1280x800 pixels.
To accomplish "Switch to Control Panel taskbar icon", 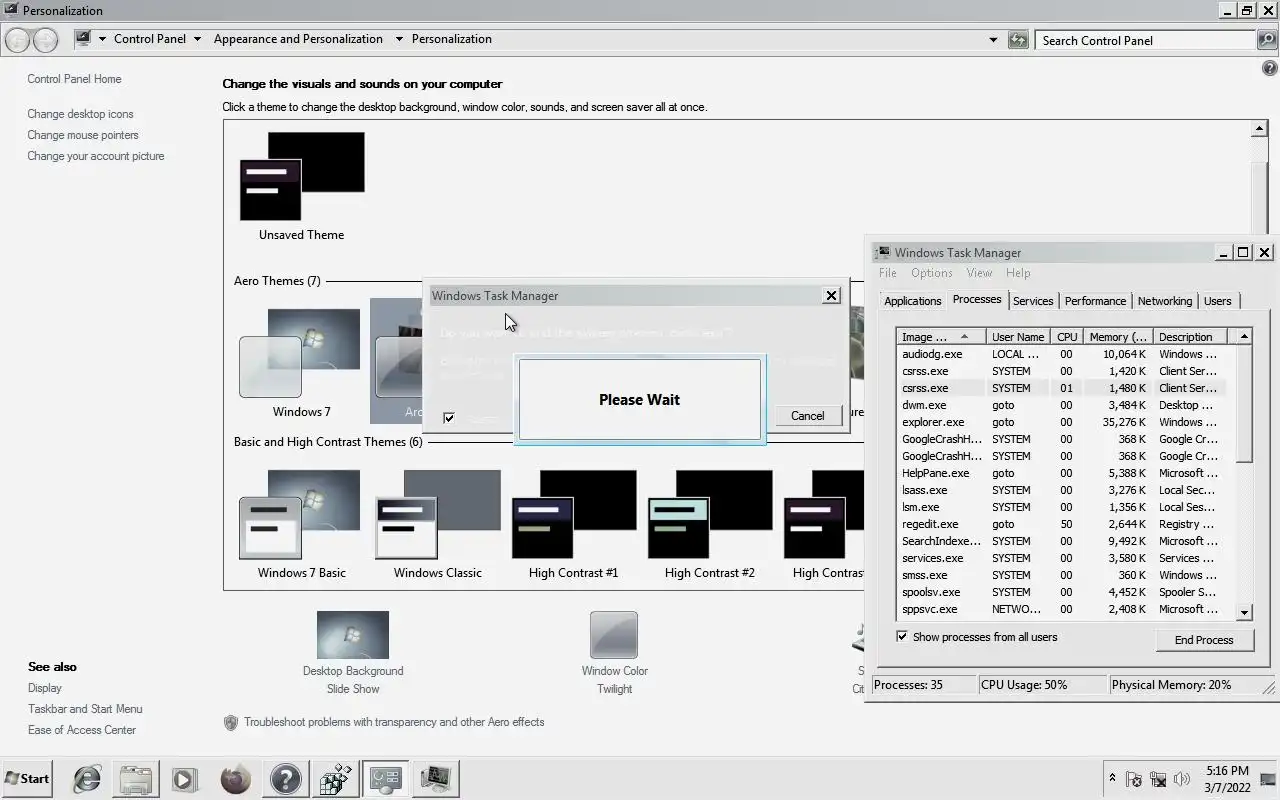I will [386, 779].
